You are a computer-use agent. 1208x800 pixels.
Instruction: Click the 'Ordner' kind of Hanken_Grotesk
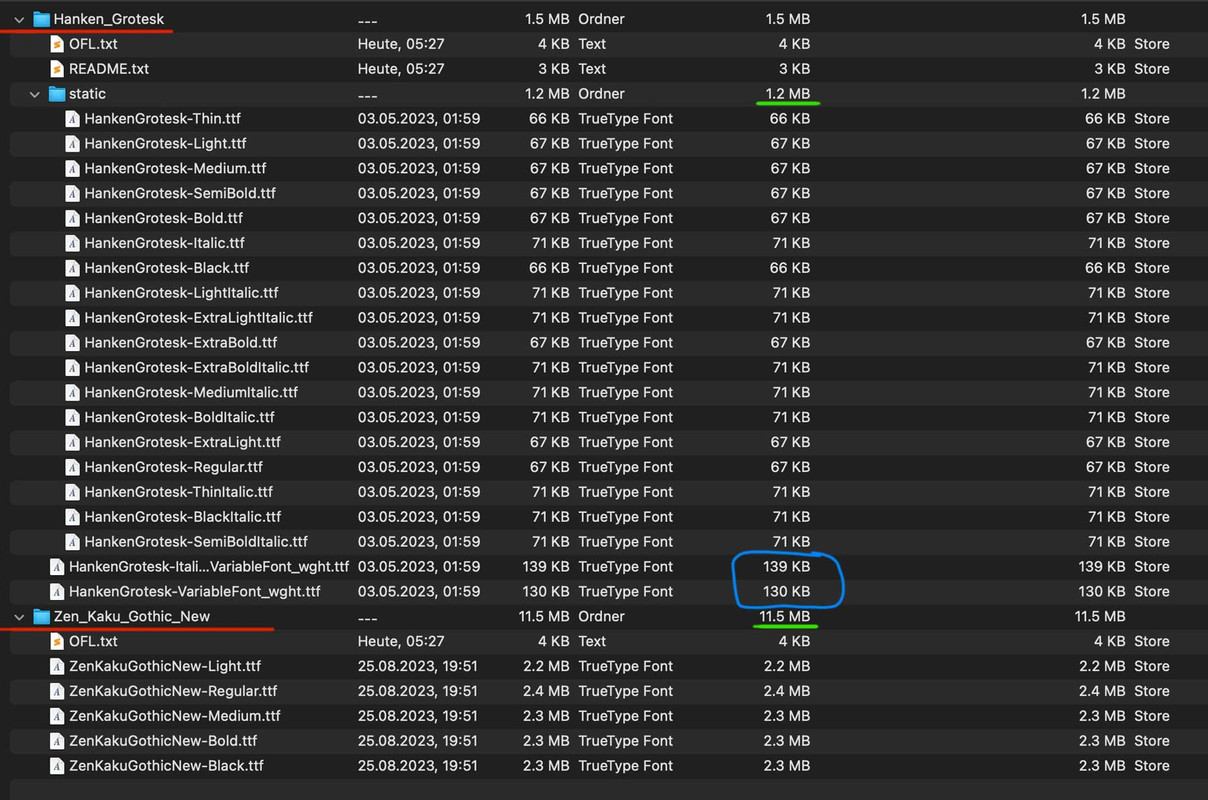coord(601,19)
